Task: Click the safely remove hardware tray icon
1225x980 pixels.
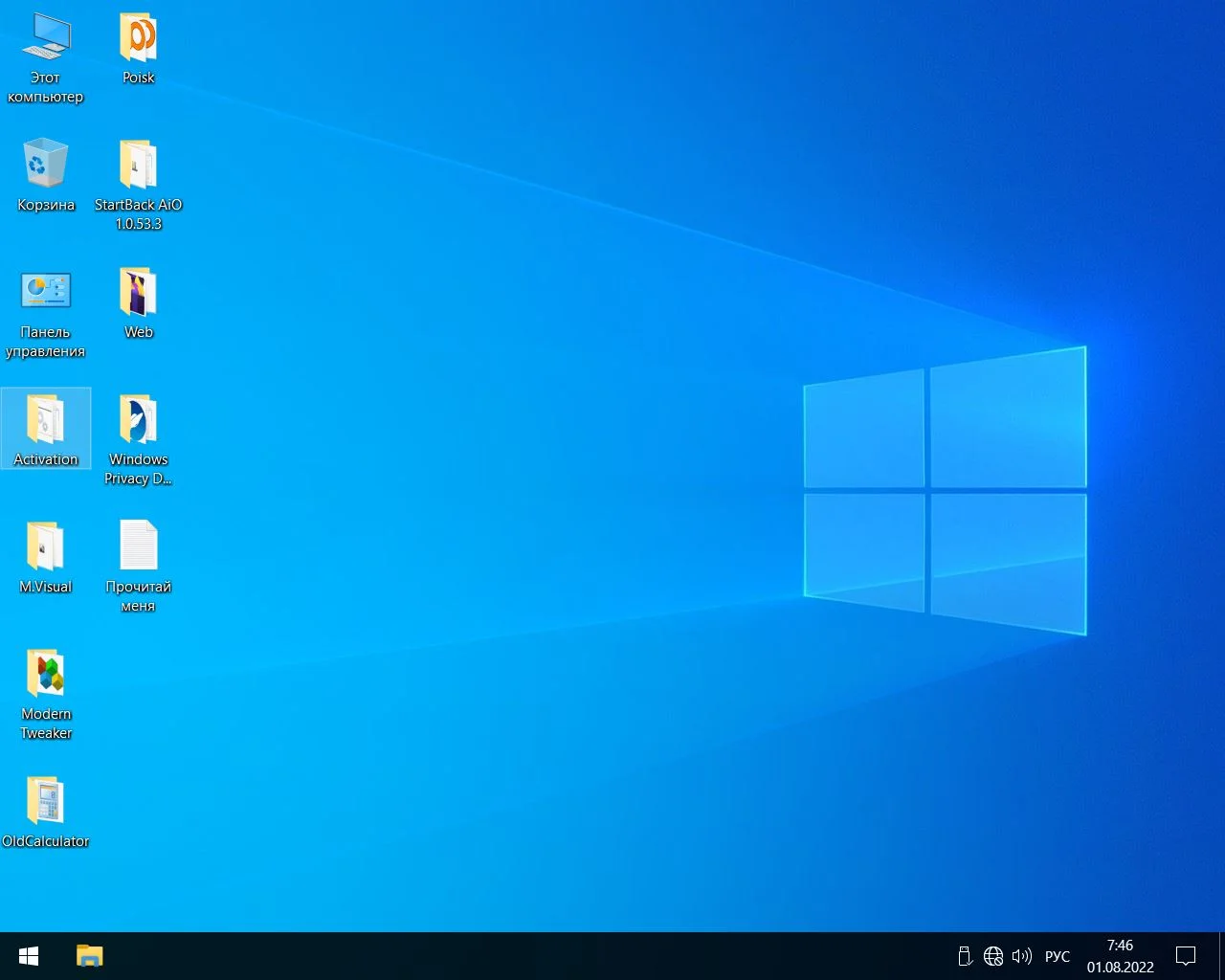Action: coord(965,956)
